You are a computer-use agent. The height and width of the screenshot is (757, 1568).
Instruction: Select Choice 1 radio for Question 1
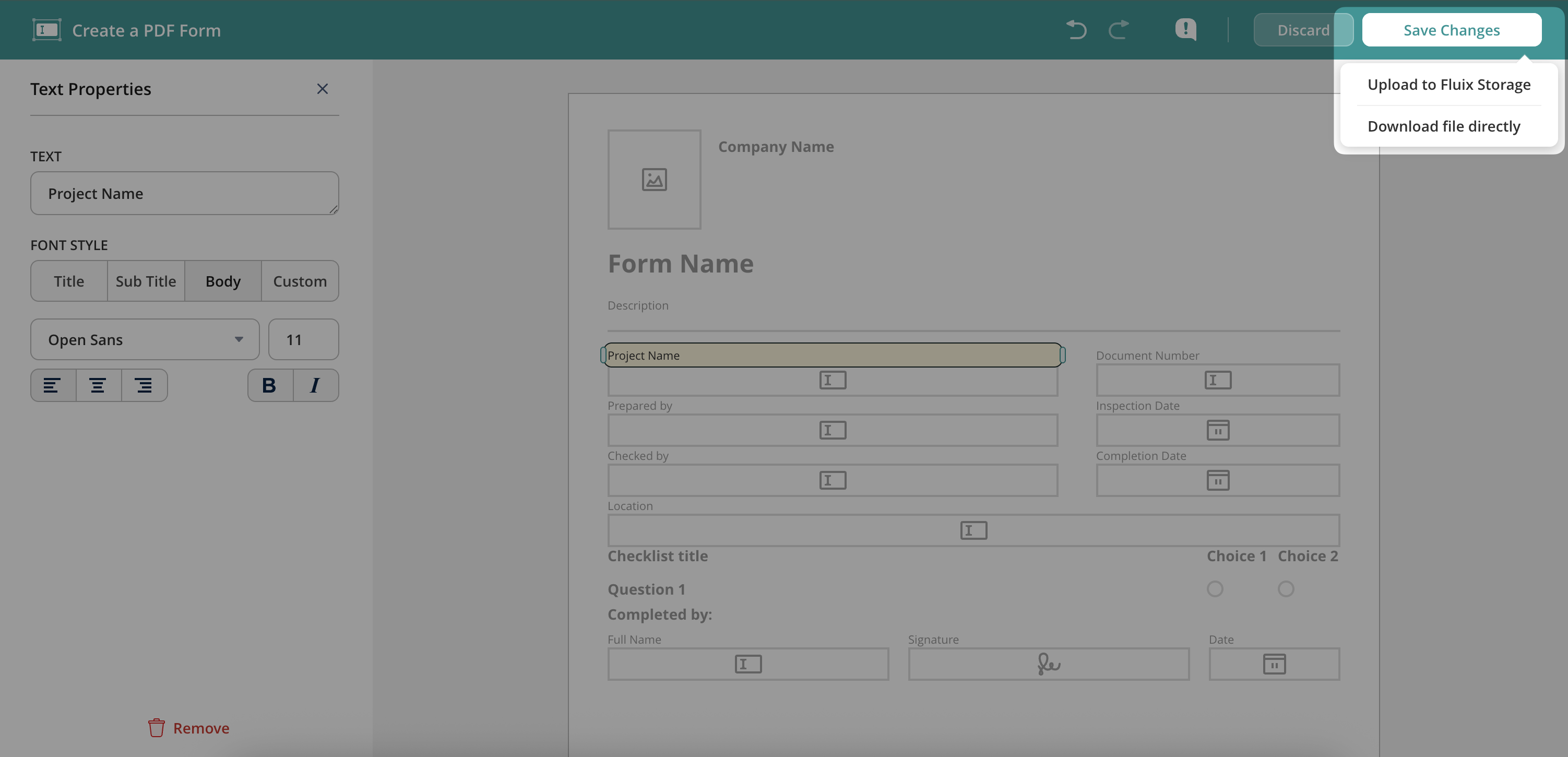coord(1214,589)
